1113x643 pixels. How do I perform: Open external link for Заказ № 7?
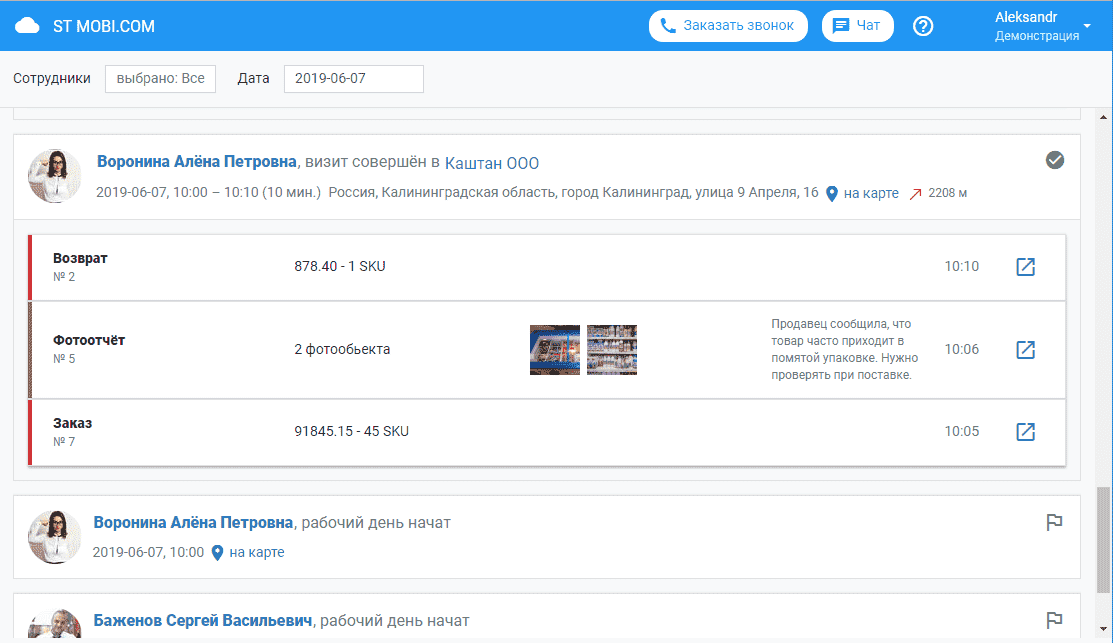(1025, 432)
